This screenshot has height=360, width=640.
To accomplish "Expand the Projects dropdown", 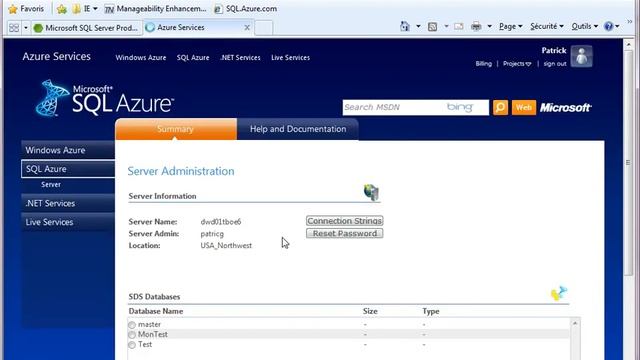I will point(517,64).
